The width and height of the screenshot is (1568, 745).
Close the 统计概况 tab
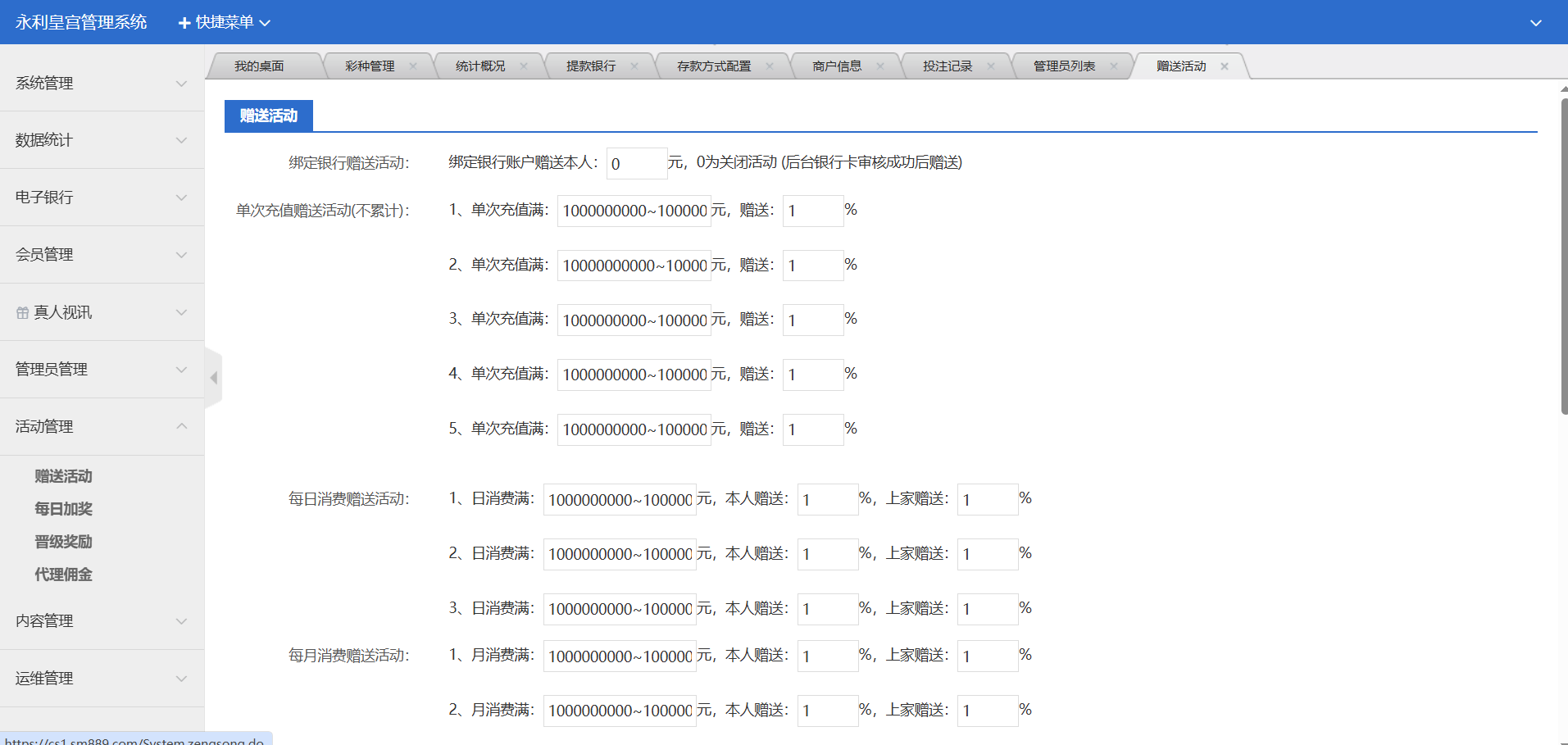[524, 66]
